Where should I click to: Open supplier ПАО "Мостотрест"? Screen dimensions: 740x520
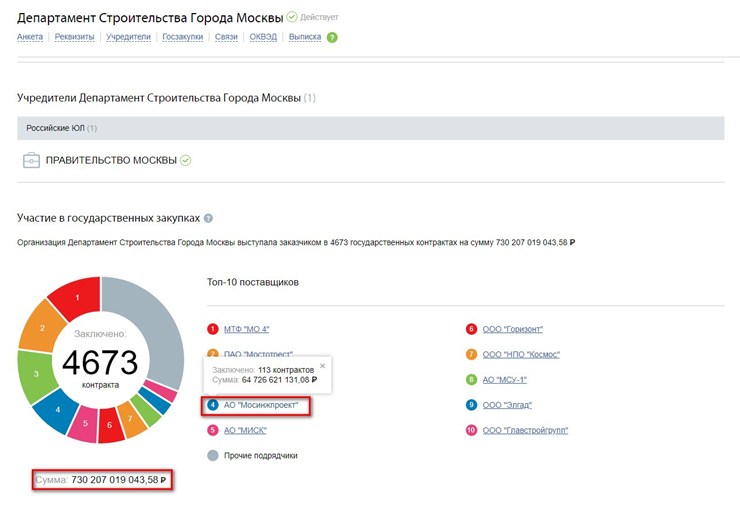pyautogui.click(x=258, y=354)
